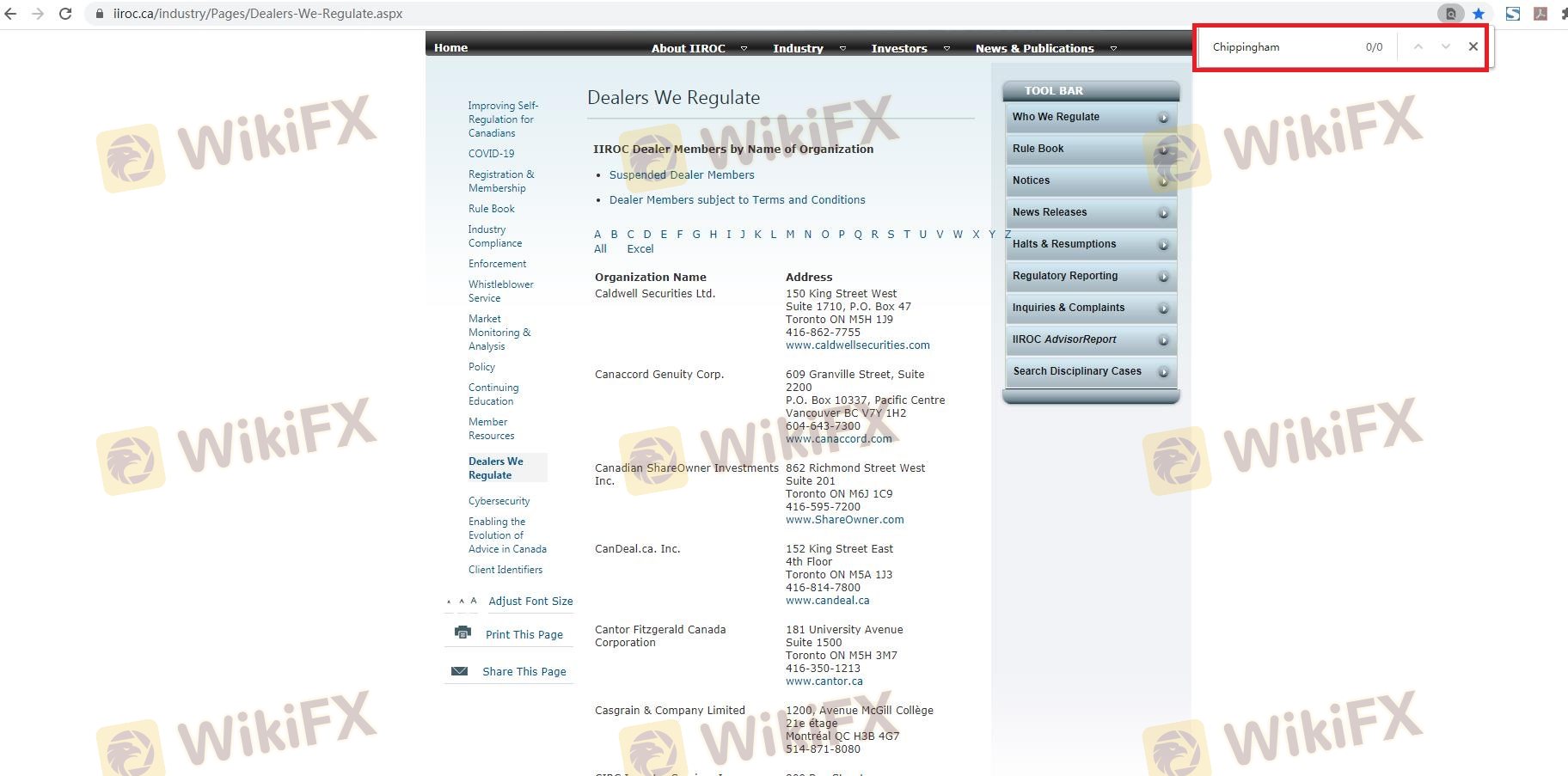Go to previous find result arrow
1568x776 pixels.
(1418, 47)
